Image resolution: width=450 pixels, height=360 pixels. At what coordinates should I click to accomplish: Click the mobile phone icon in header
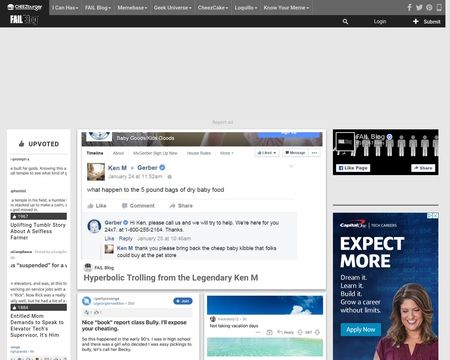pyautogui.click(x=439, y=7)
